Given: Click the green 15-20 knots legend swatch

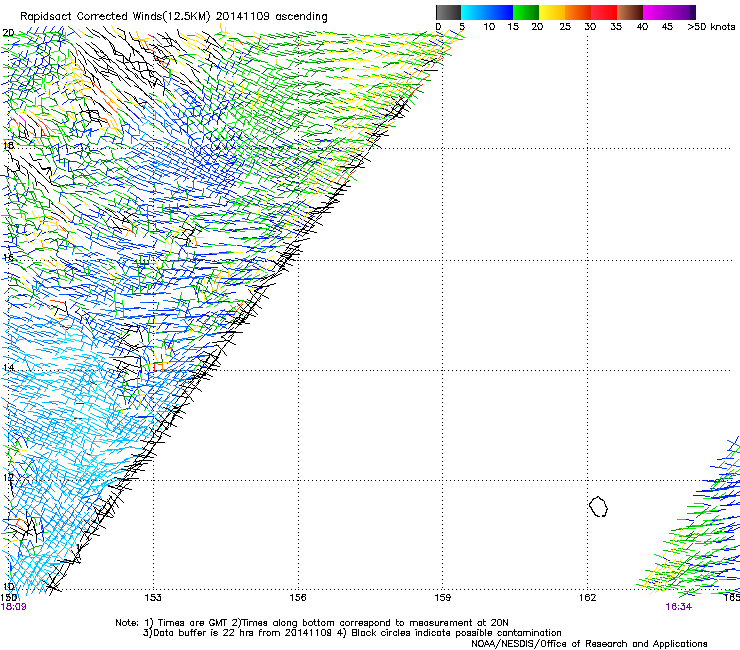Looking at the screenshot, I should click(526, 12).
